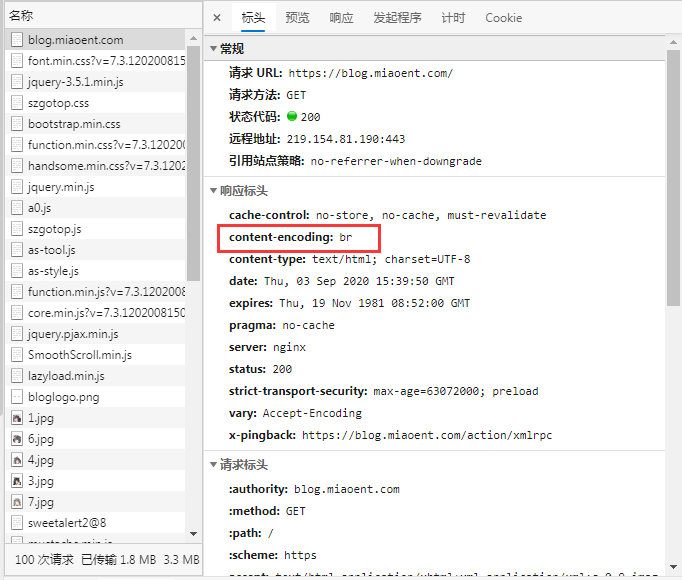The width and height of the screenshot is (682, 580).
Task: Select the 发起程序 tab
Action: tap(397, 18)
